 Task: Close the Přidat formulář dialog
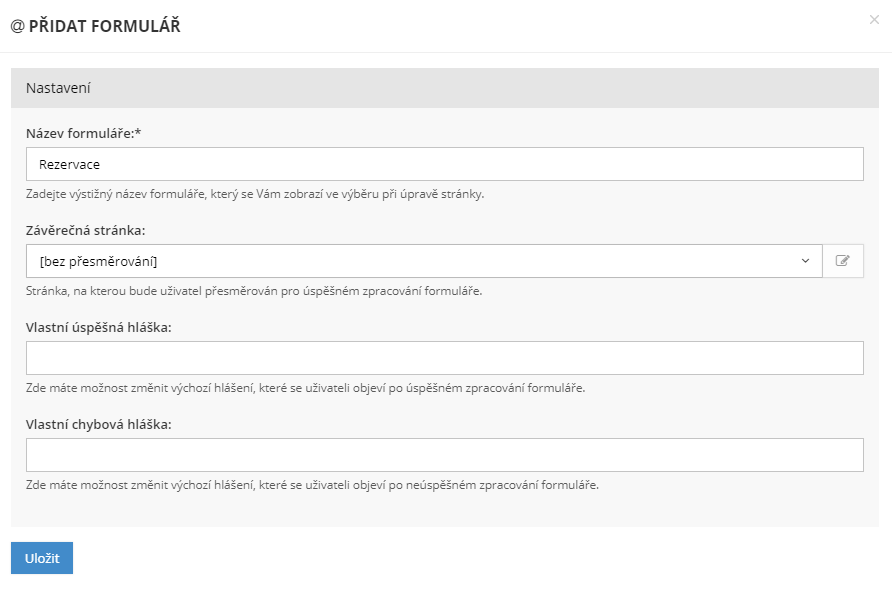tap(874, 19)
